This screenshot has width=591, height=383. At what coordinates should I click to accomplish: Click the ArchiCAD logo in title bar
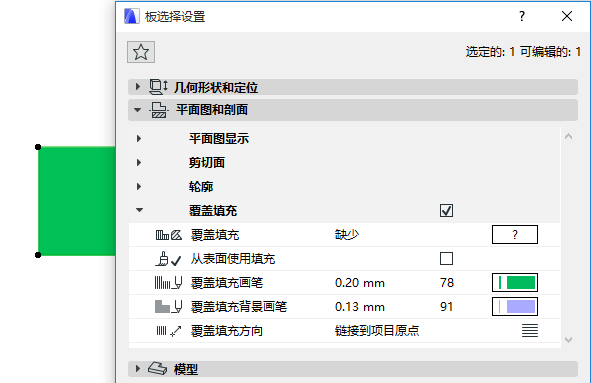point(132,16)
